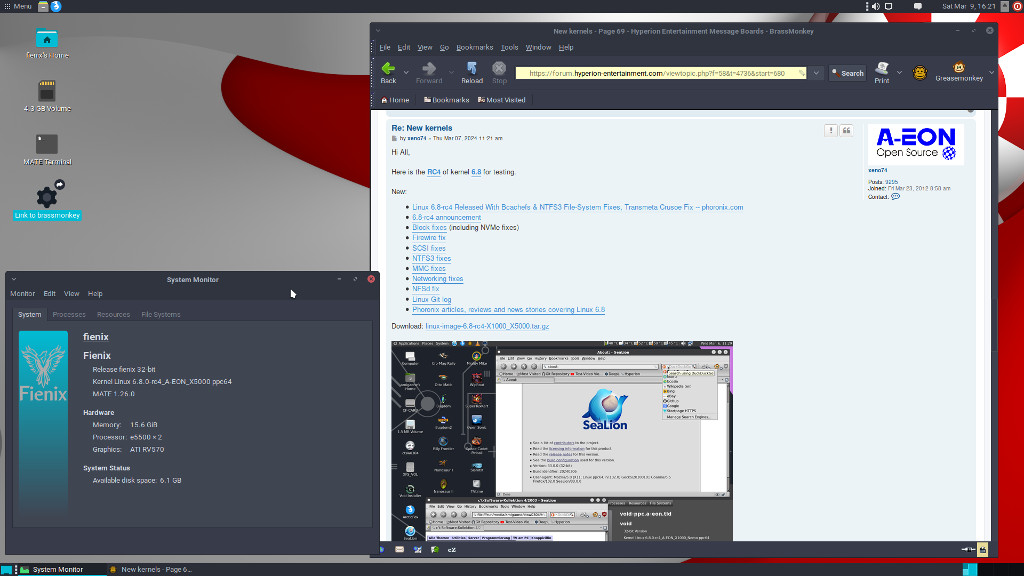
Task: Click the online/offline connection status icon
Action: click(x=968, y=550)
